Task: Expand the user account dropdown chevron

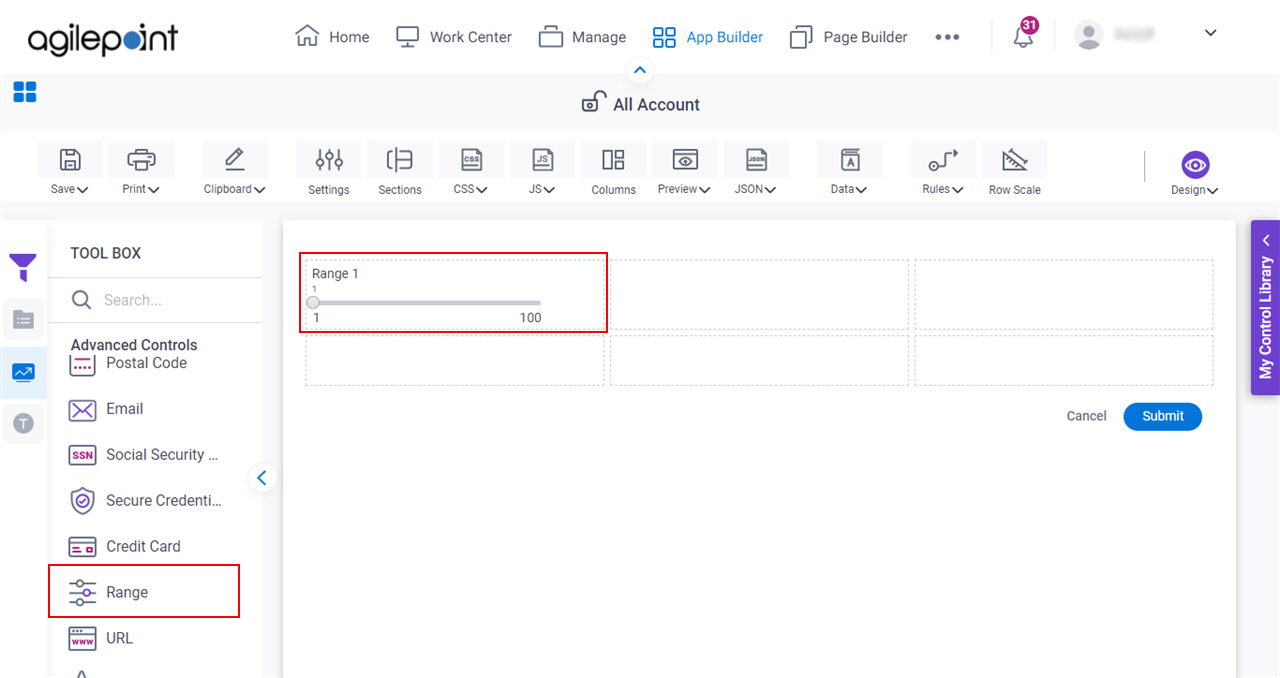Action: (x=1210, y=33)
